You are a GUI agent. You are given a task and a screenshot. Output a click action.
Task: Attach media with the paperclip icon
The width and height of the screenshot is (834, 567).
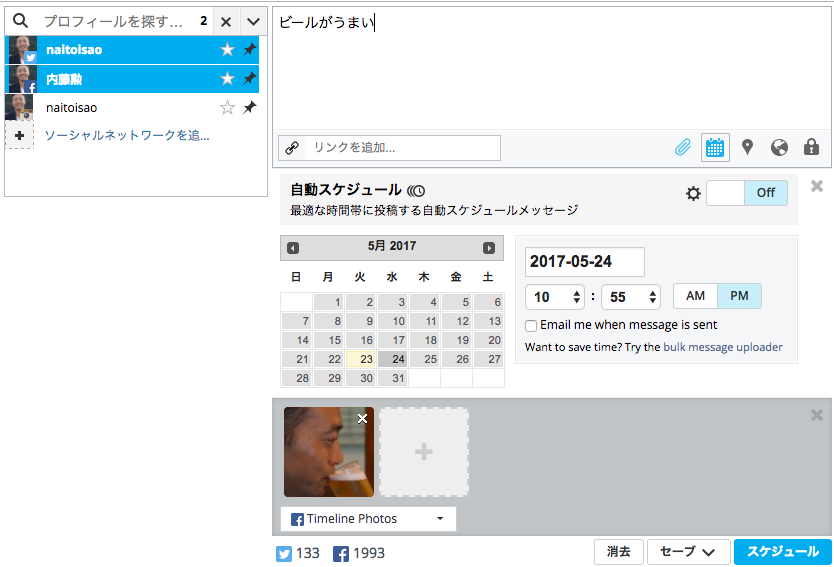[683, 147]
